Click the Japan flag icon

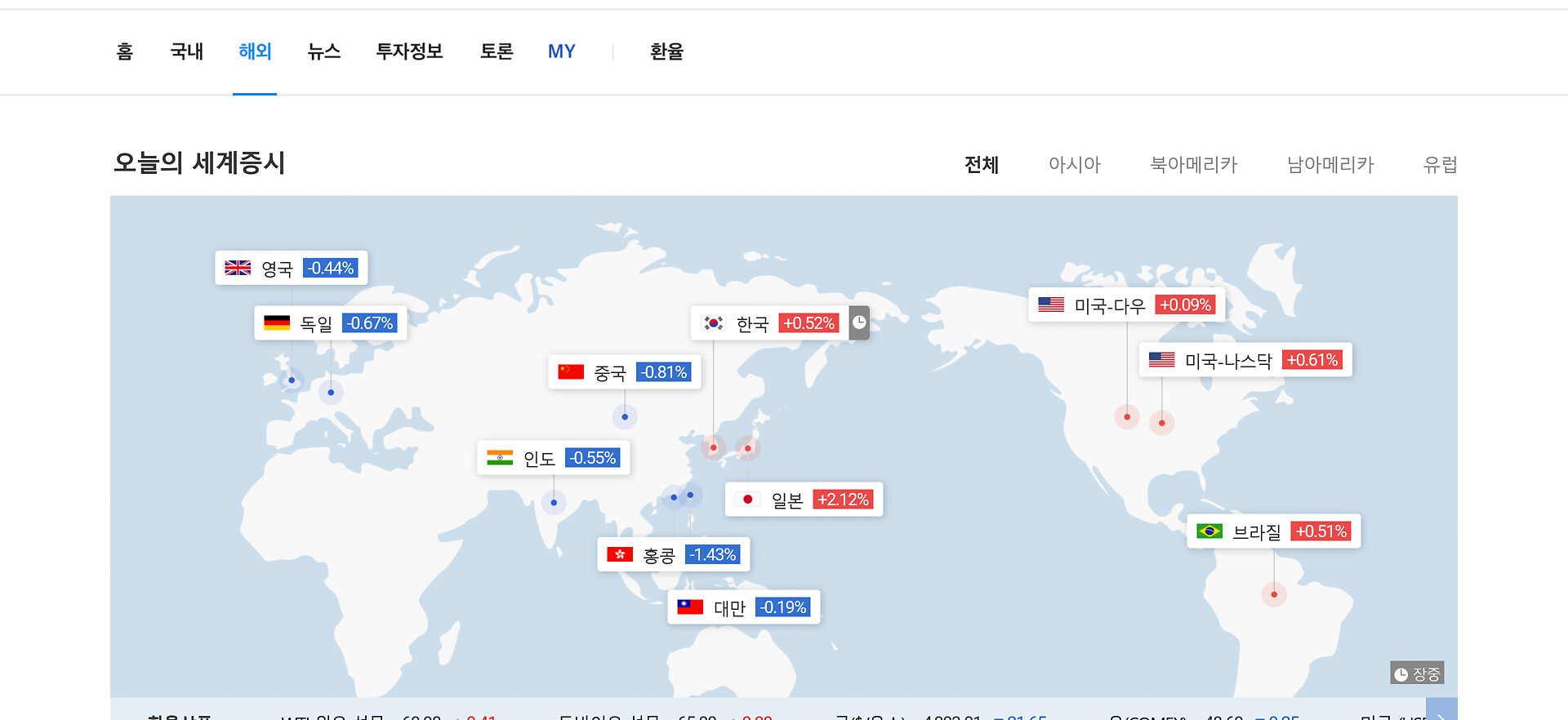tap(747, 499)
